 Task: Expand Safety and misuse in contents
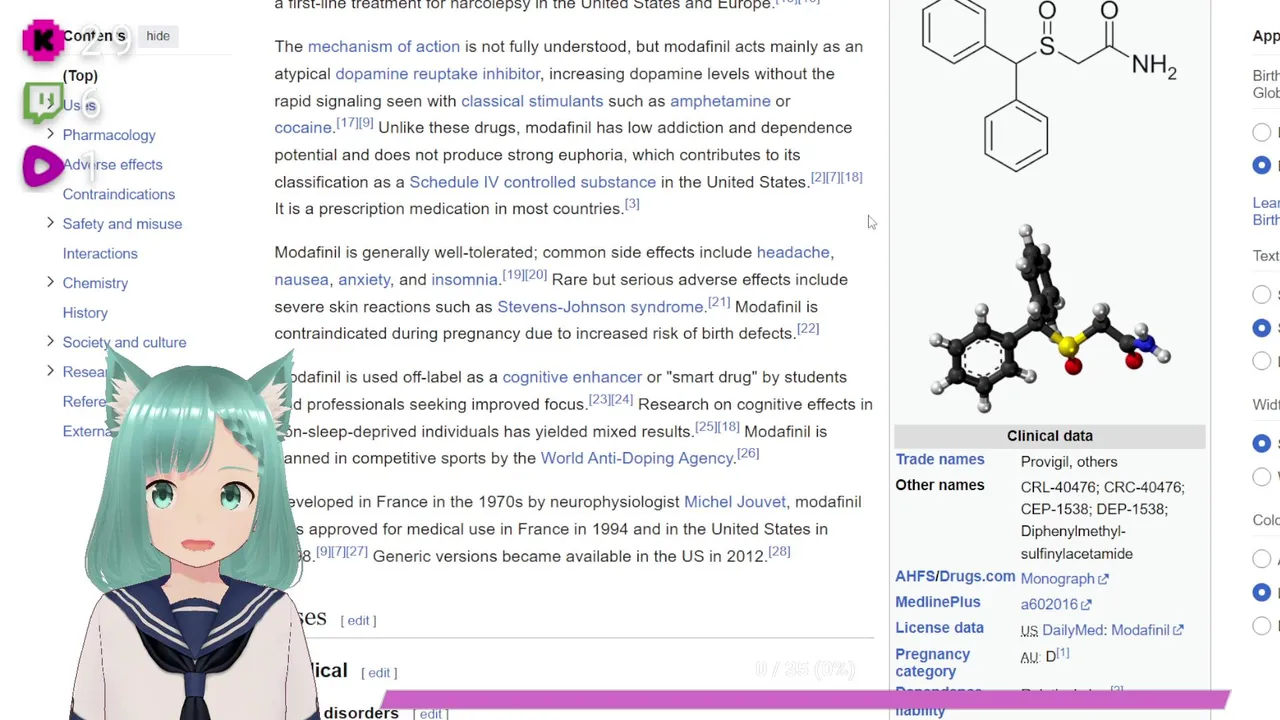[x=50, y=223]
